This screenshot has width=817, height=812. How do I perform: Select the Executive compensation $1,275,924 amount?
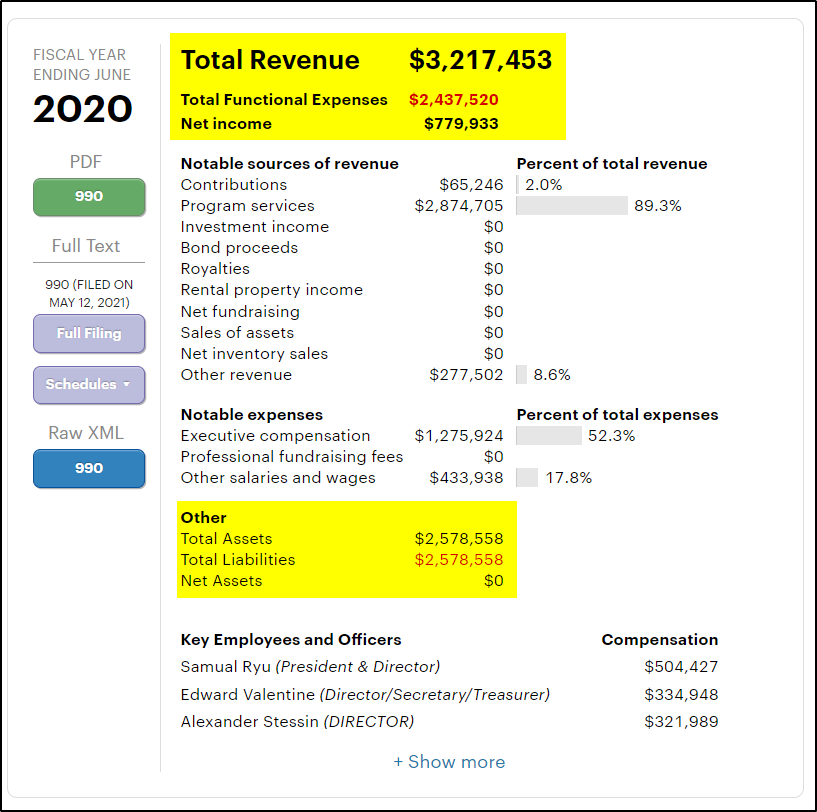[459, 436]
